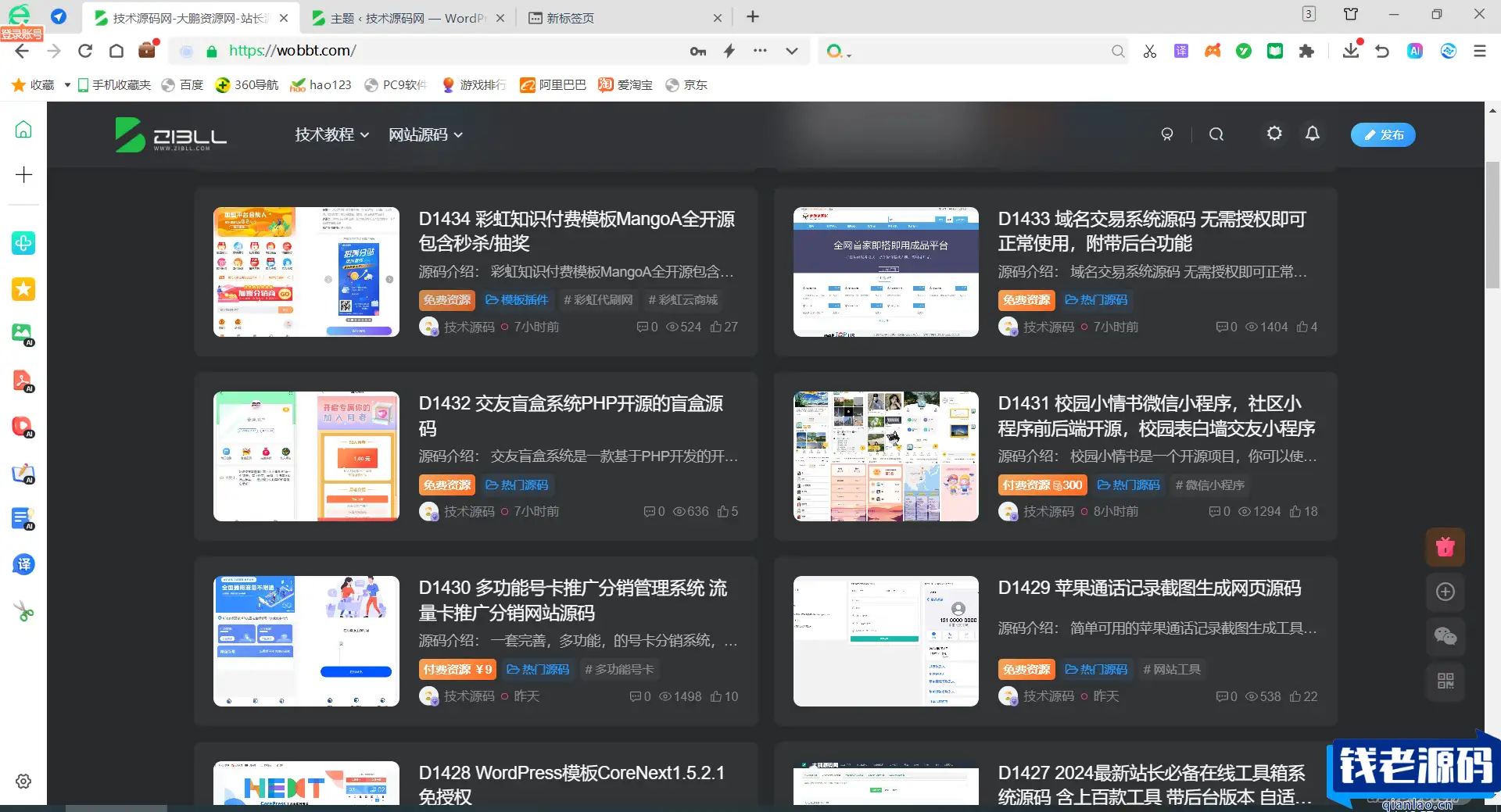Open the translate extension icon in toolbar
The image size is (1501, 812).
point(1181,51)
